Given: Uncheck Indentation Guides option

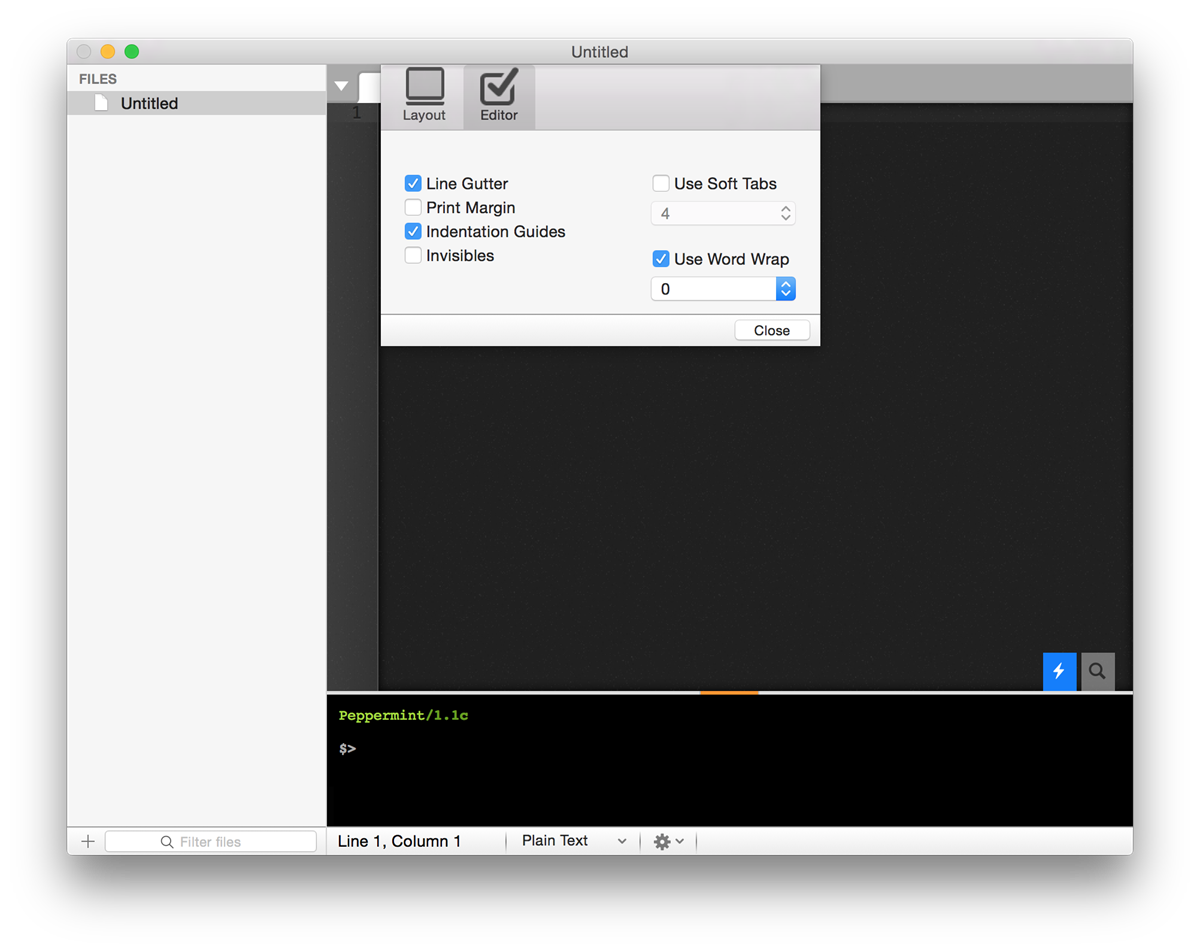Looking at the screenshot, I should [x=412, y=232].
